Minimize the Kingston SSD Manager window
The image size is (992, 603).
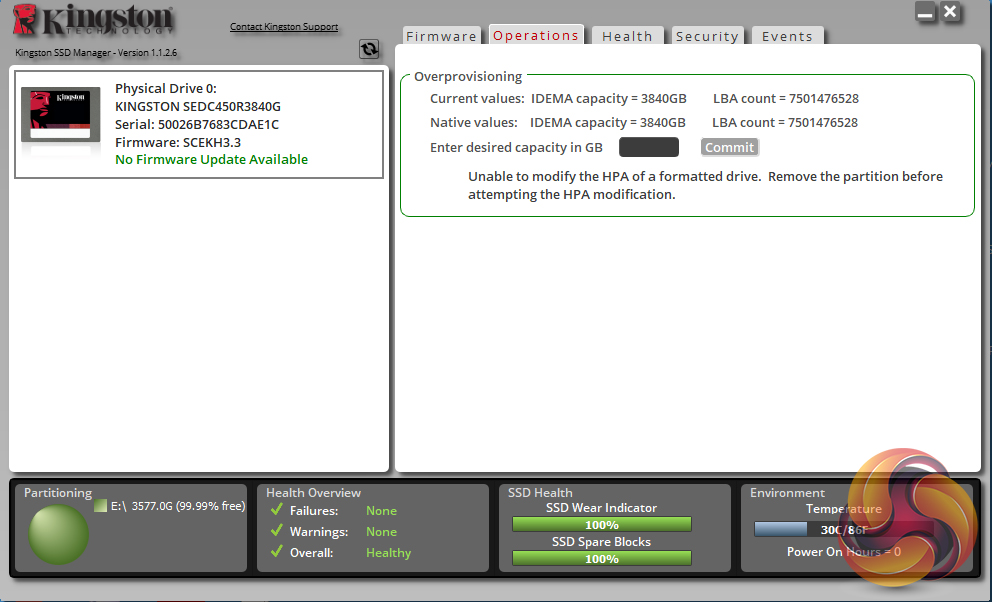click(925, 12)
